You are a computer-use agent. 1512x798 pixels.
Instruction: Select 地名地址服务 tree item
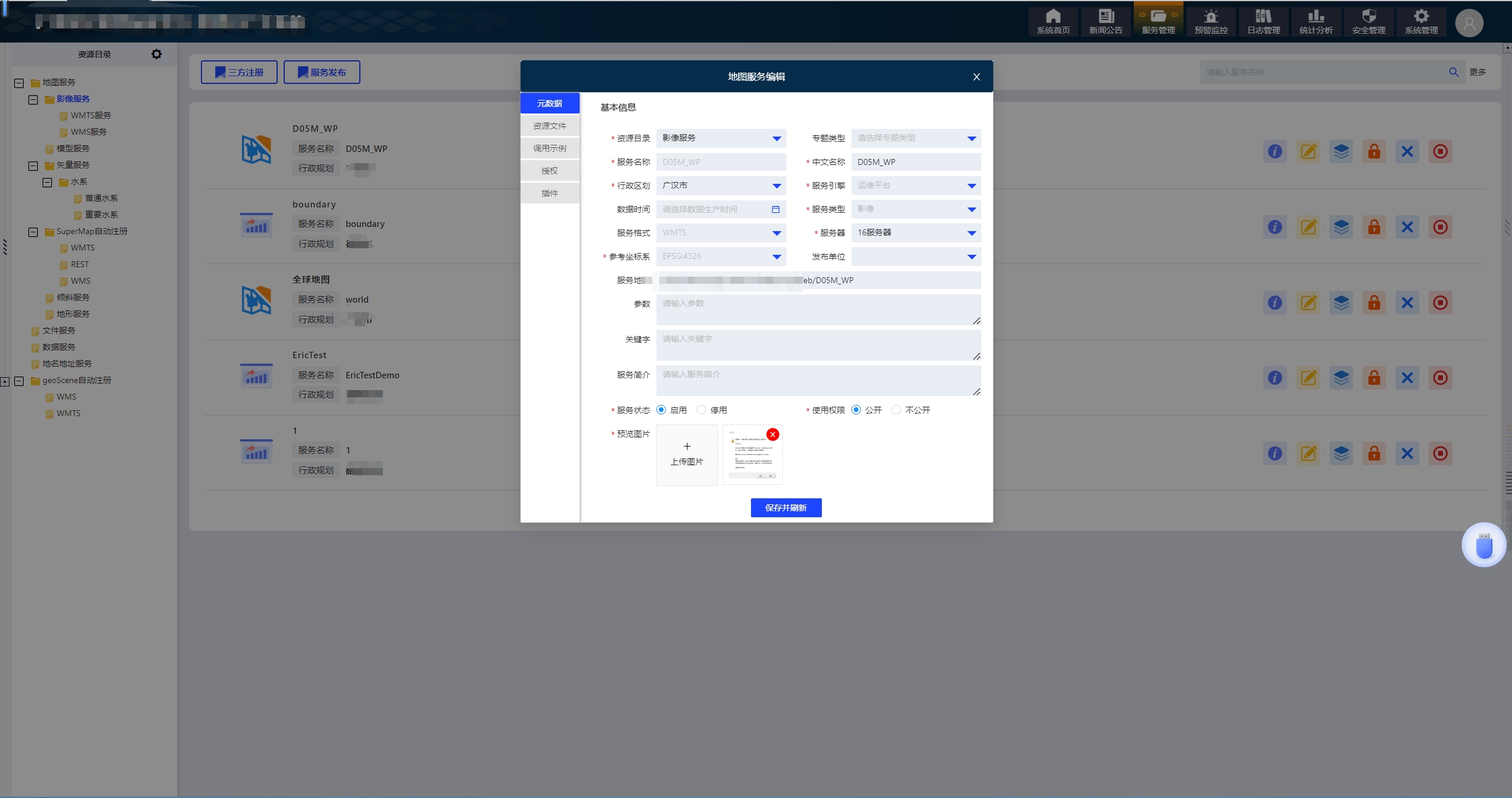tap(67, 364)
